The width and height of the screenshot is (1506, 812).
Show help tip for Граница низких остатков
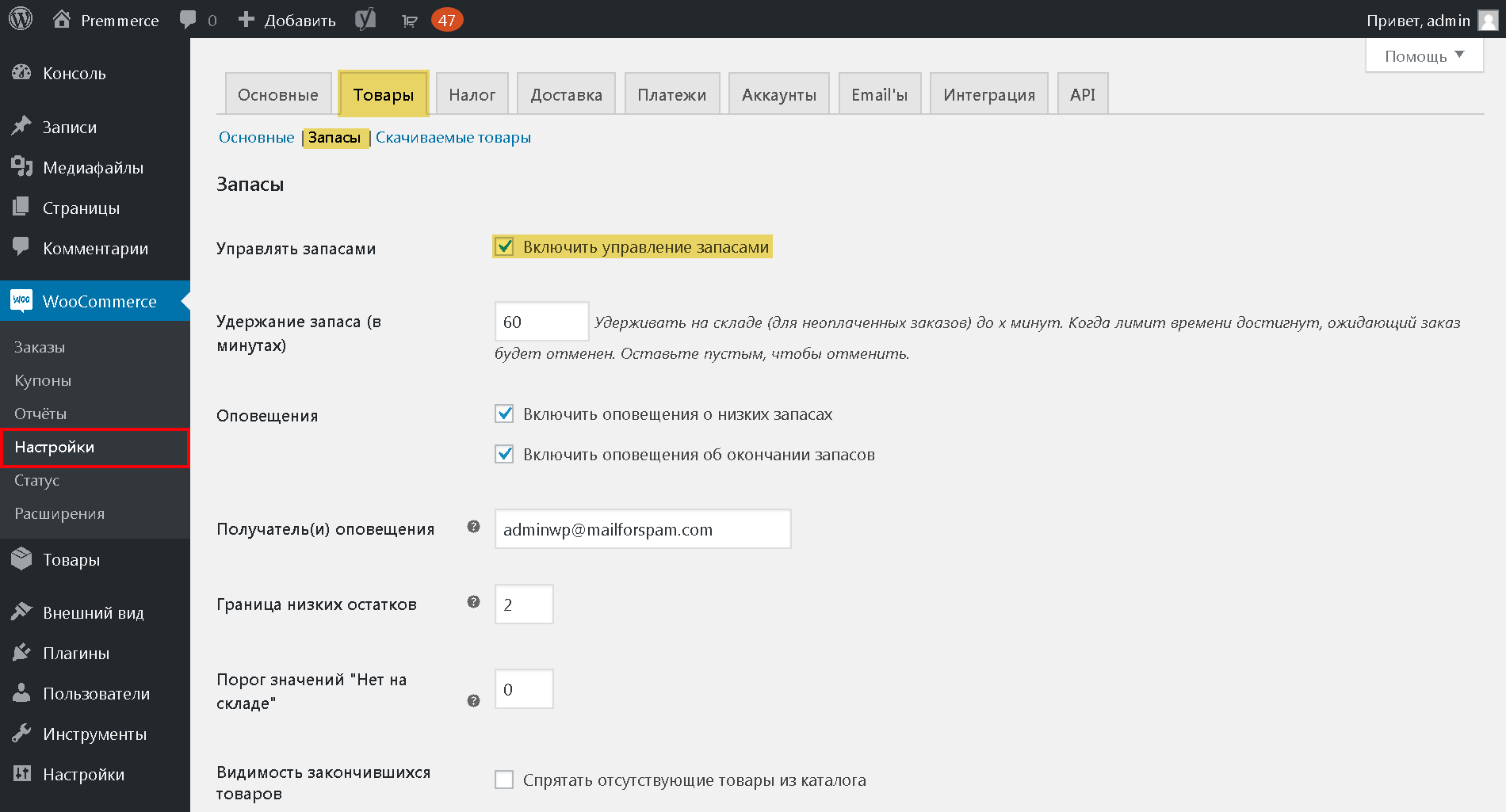click(x=473, y=602)
